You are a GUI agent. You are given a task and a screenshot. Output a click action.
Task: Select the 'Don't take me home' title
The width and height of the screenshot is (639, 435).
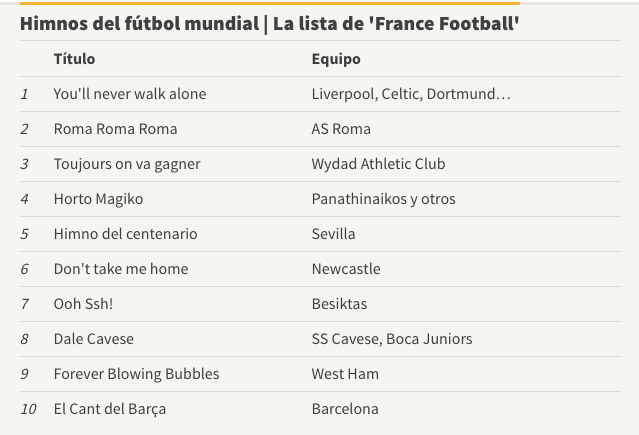(x=121, y=269)
